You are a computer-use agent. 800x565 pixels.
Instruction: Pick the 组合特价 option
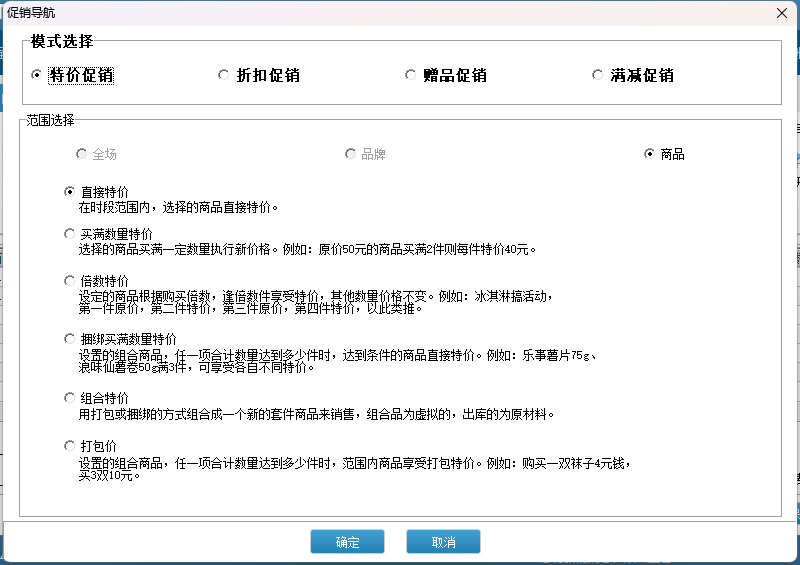pos(69,397)
